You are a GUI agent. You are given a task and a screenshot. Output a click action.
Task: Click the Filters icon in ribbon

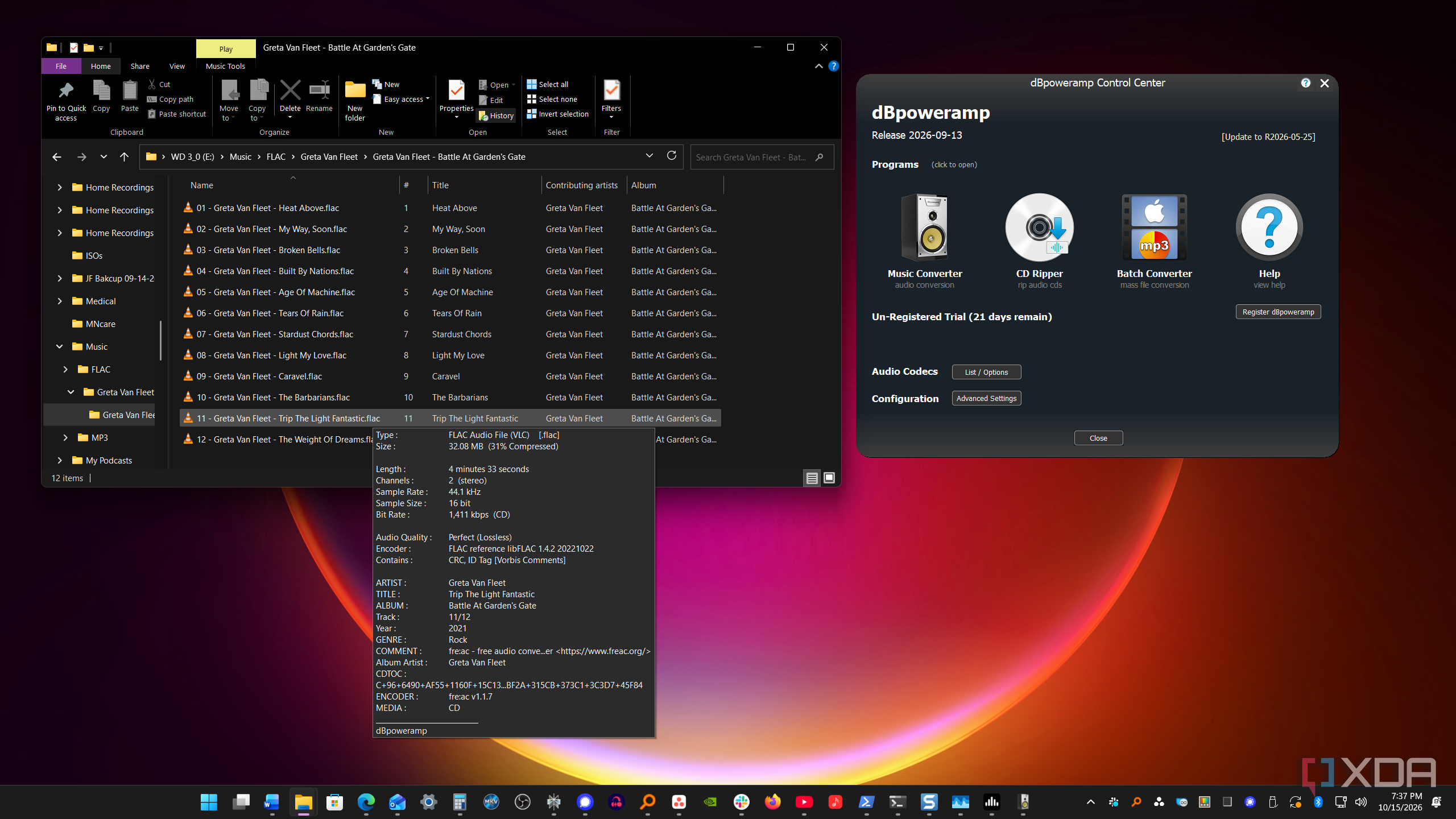(x=611, y=91)
